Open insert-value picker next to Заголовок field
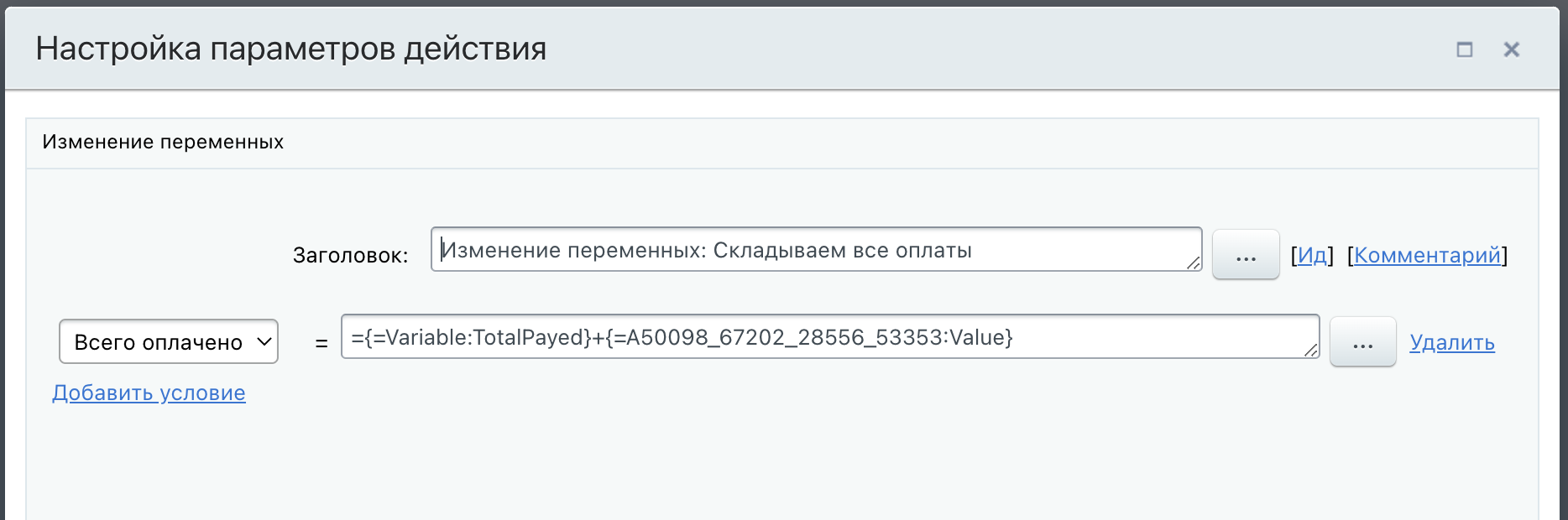This screenshot has height=520, width=1568. pos(1245,255)
